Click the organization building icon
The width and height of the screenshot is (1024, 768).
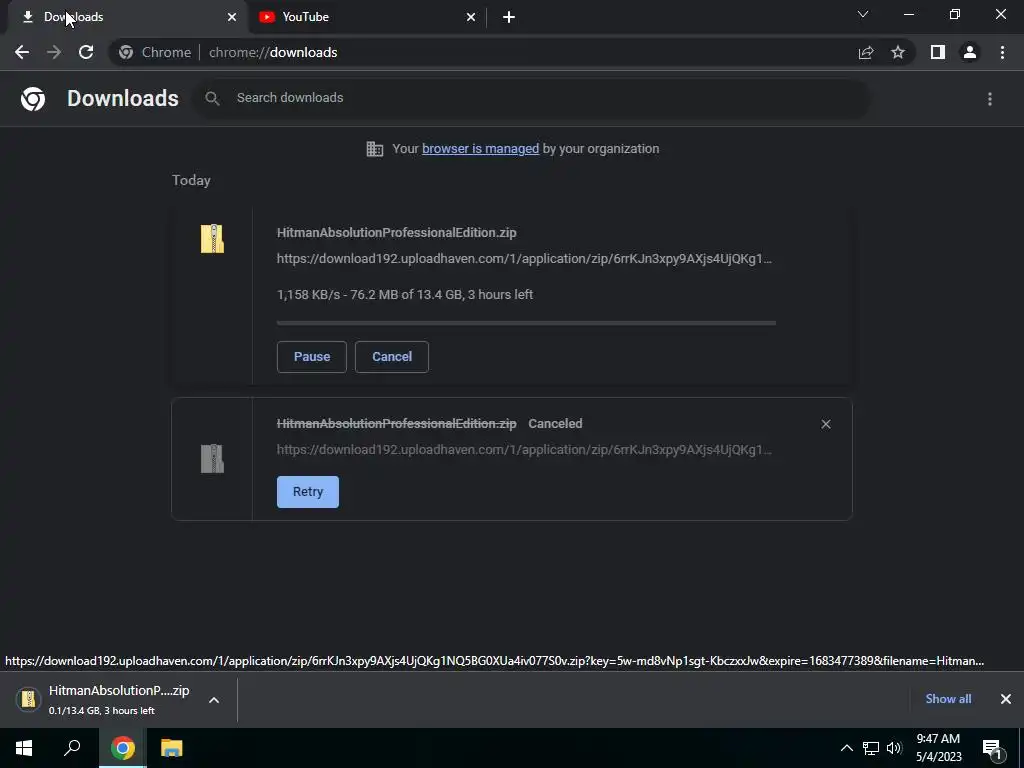click(x=375, y=149)
